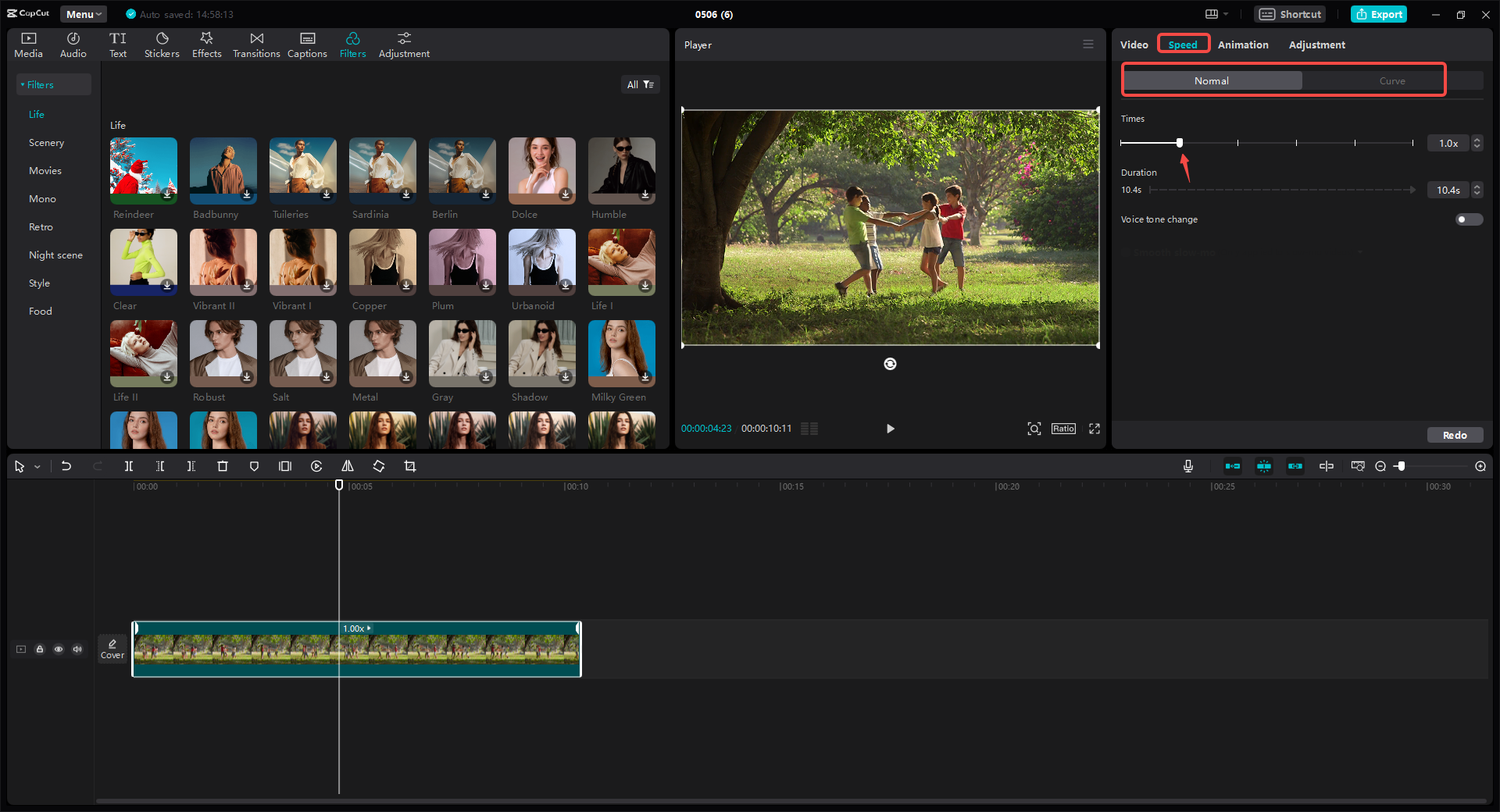The height and width of the screenshot is (812, 1500).
Task: Expand the selection tool dropdown arrow
Action: (x=36, y=466)
